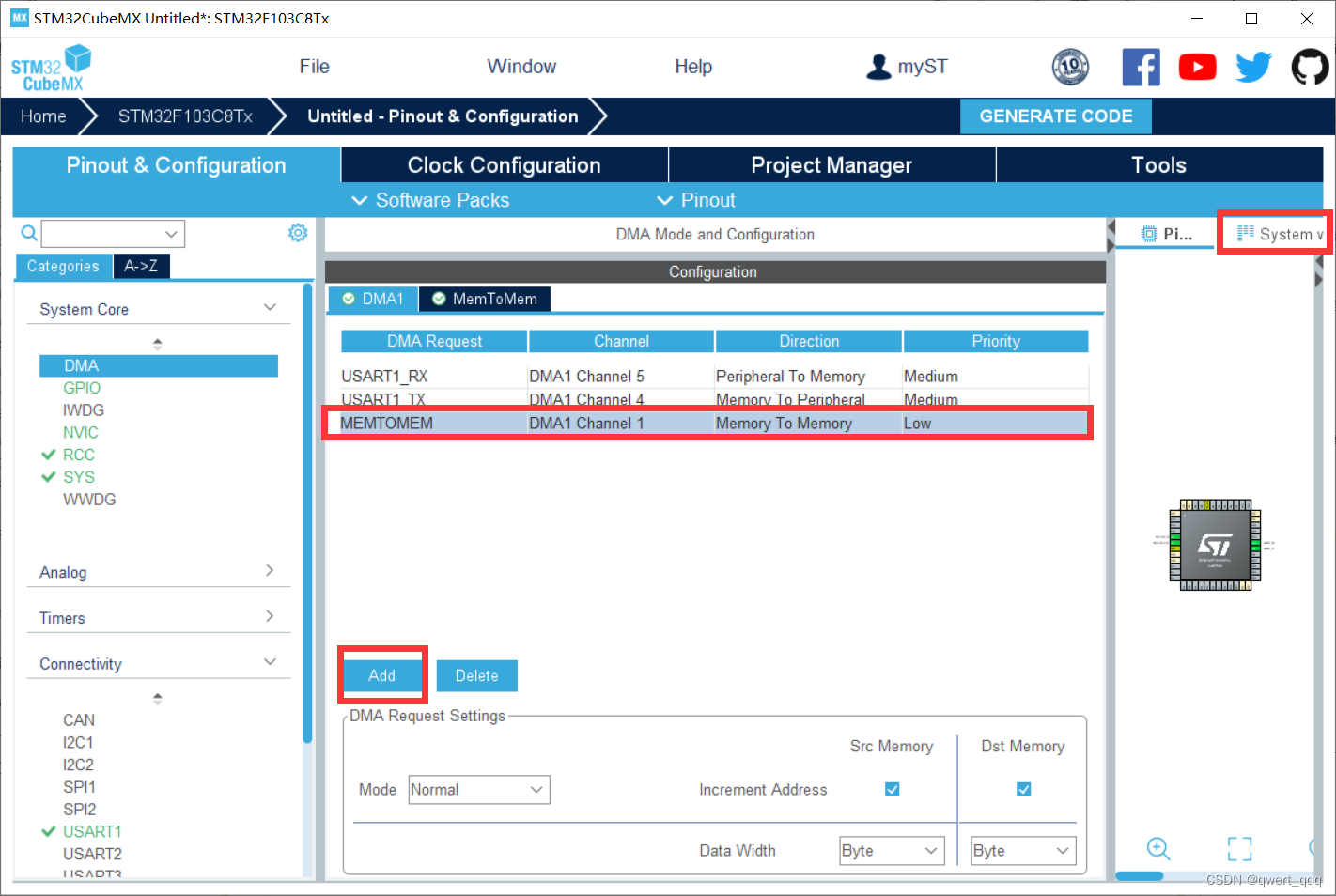Open the categories settings gear icon
The image size is (1336, 896).
click(298, 233)
